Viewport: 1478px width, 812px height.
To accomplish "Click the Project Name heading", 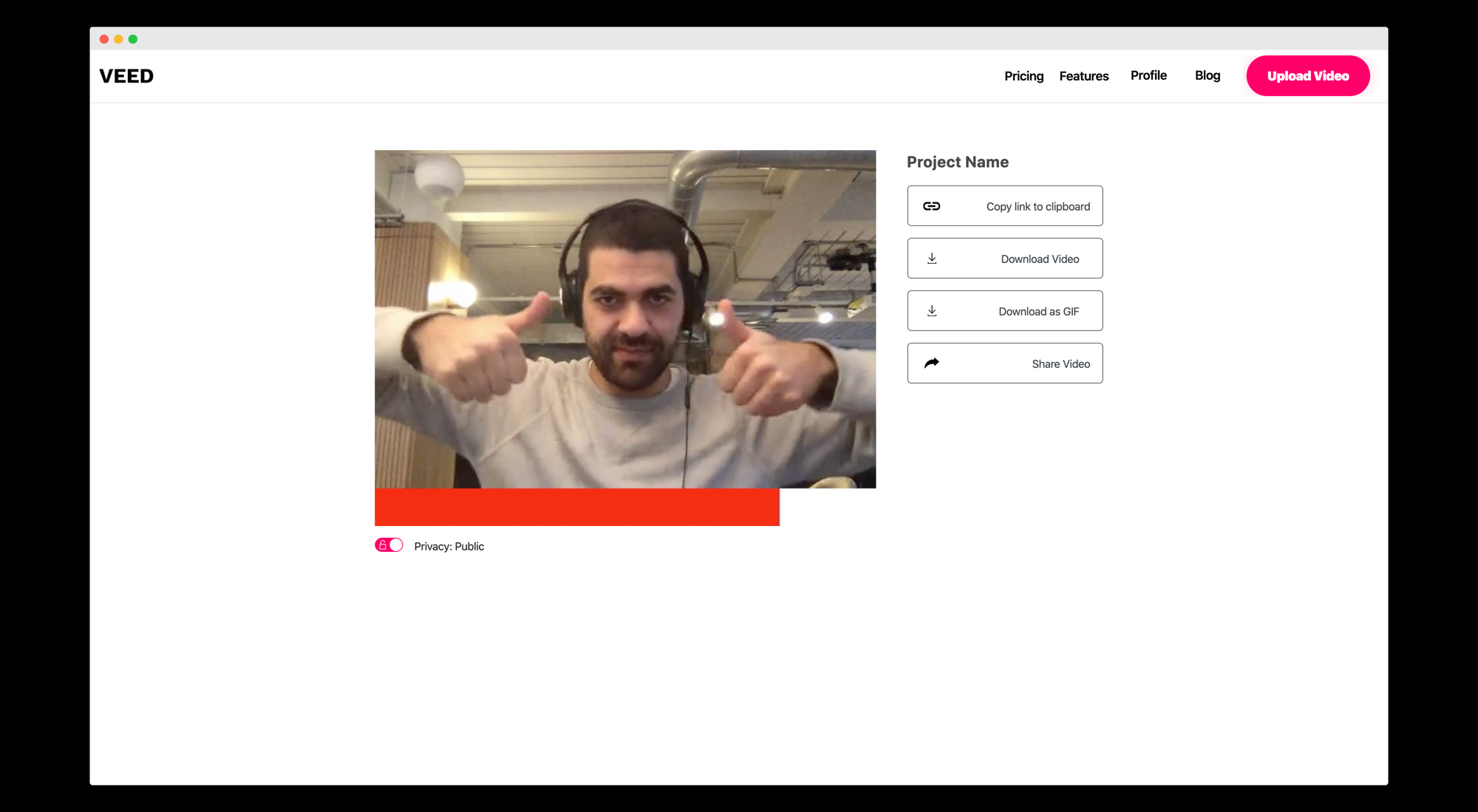I will [x=957, y=162].
